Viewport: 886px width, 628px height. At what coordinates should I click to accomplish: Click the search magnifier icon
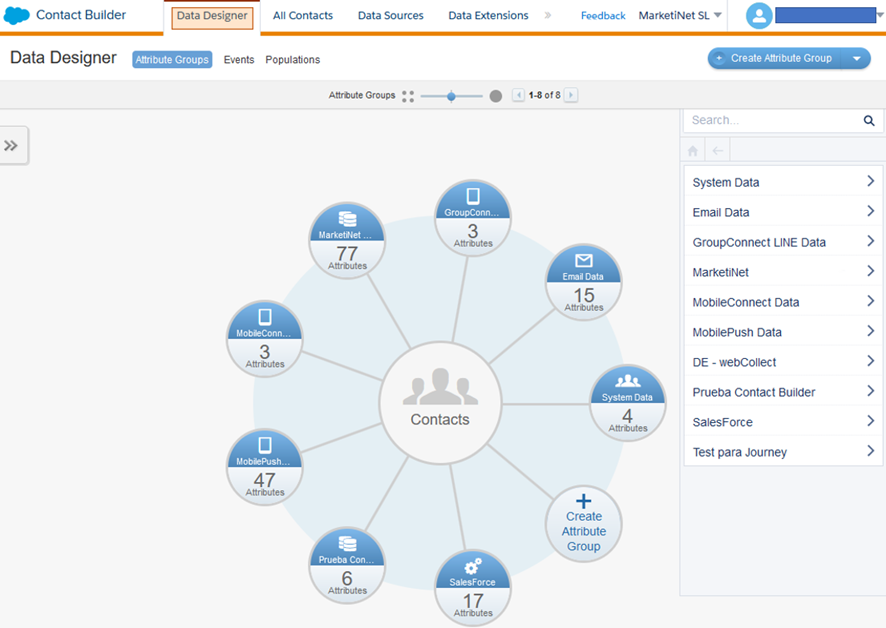coord(869,120)
